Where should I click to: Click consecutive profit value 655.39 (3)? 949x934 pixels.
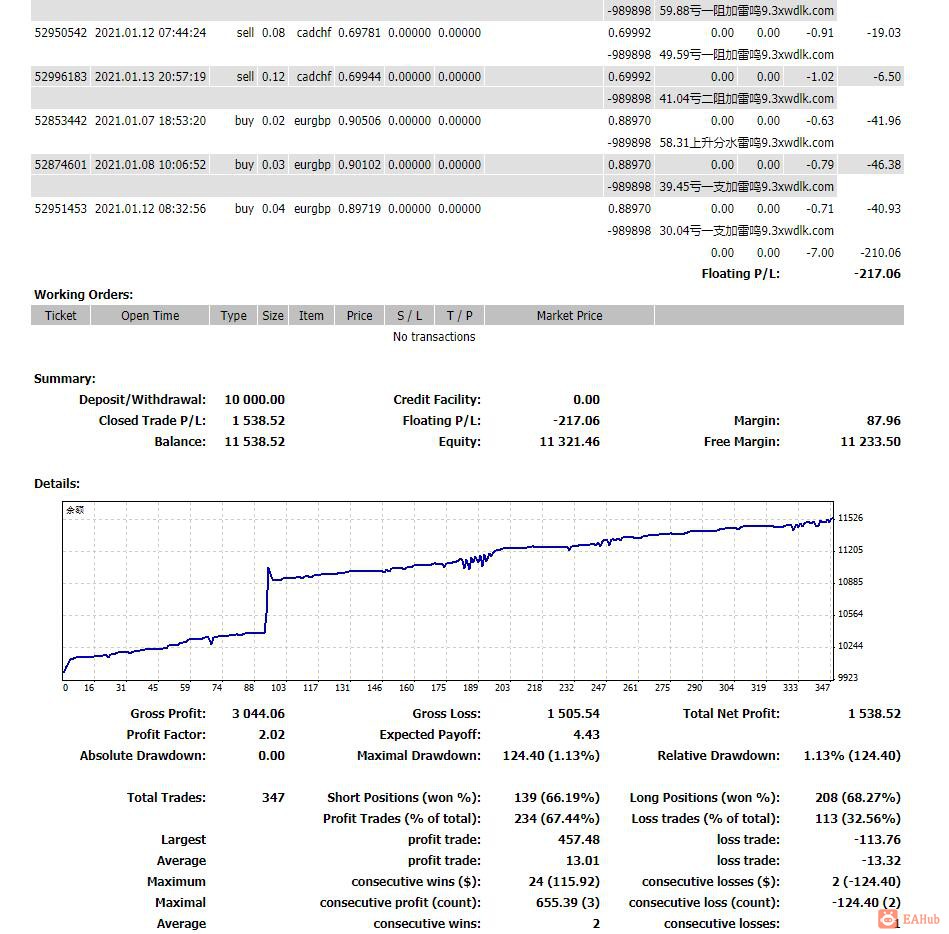[568, 903]
